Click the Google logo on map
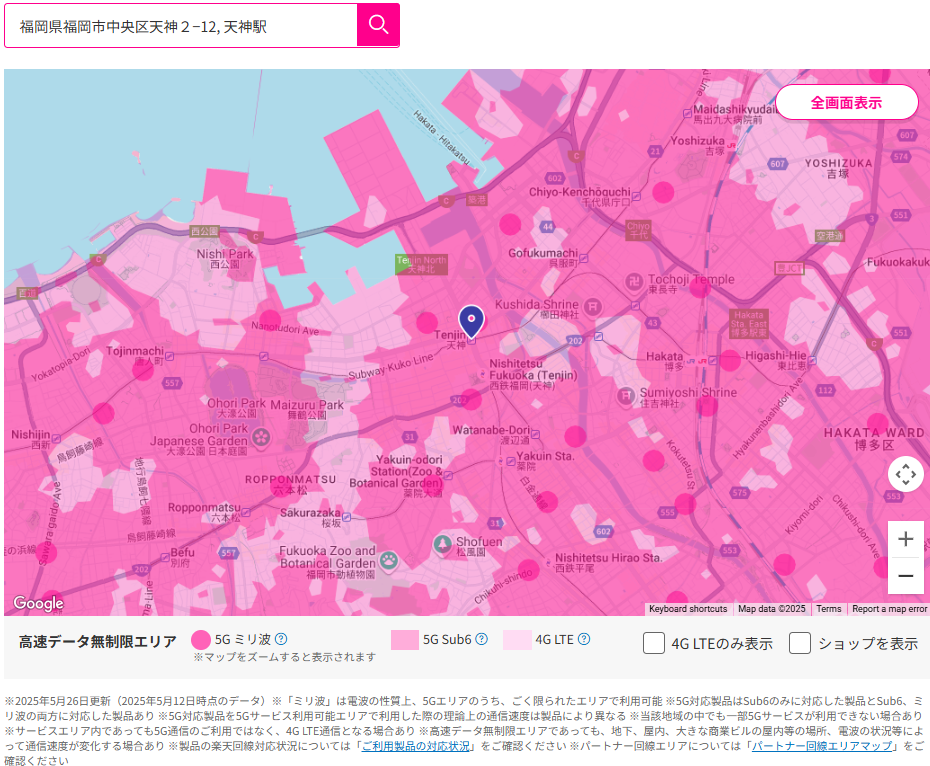 39,603
